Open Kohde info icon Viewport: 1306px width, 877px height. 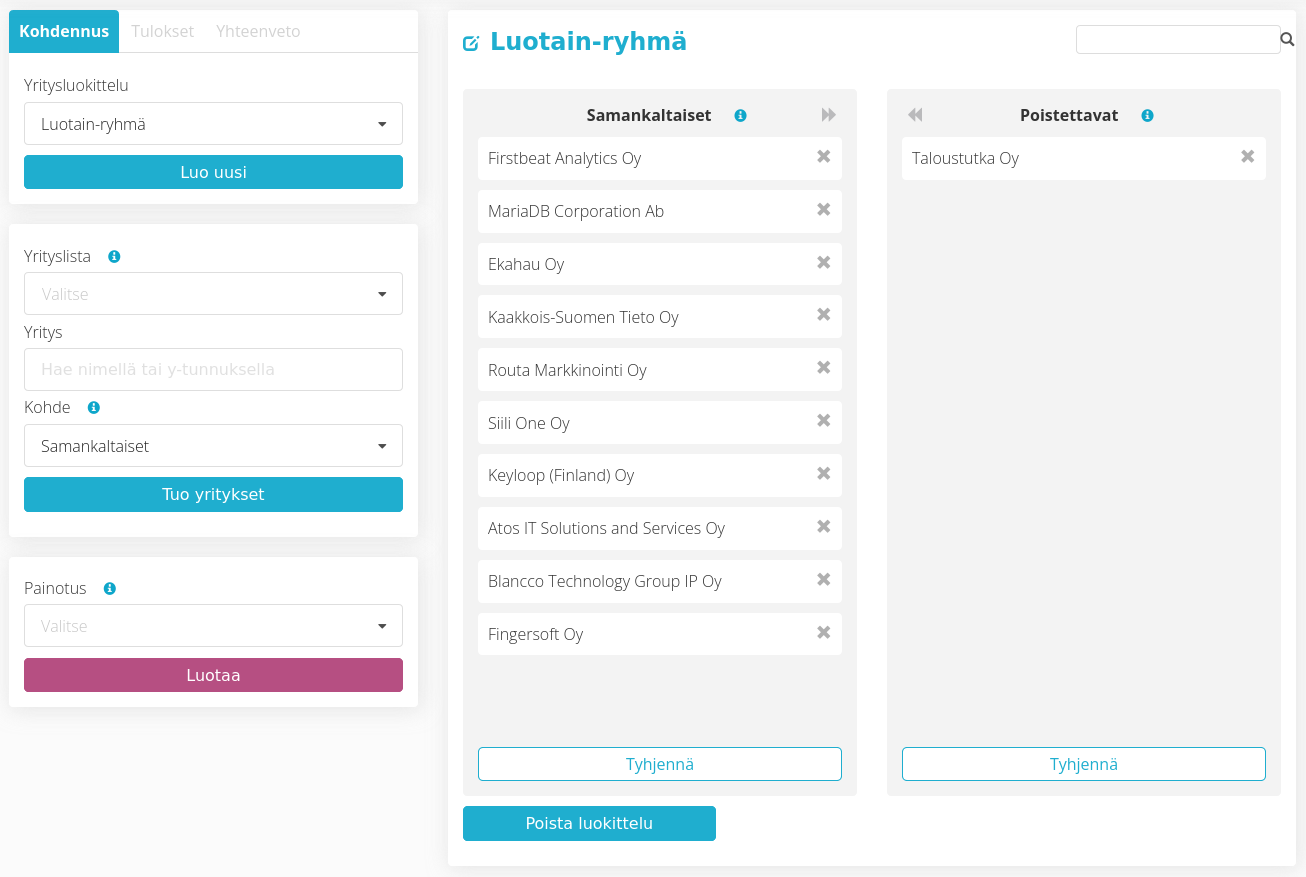[94, 408]
